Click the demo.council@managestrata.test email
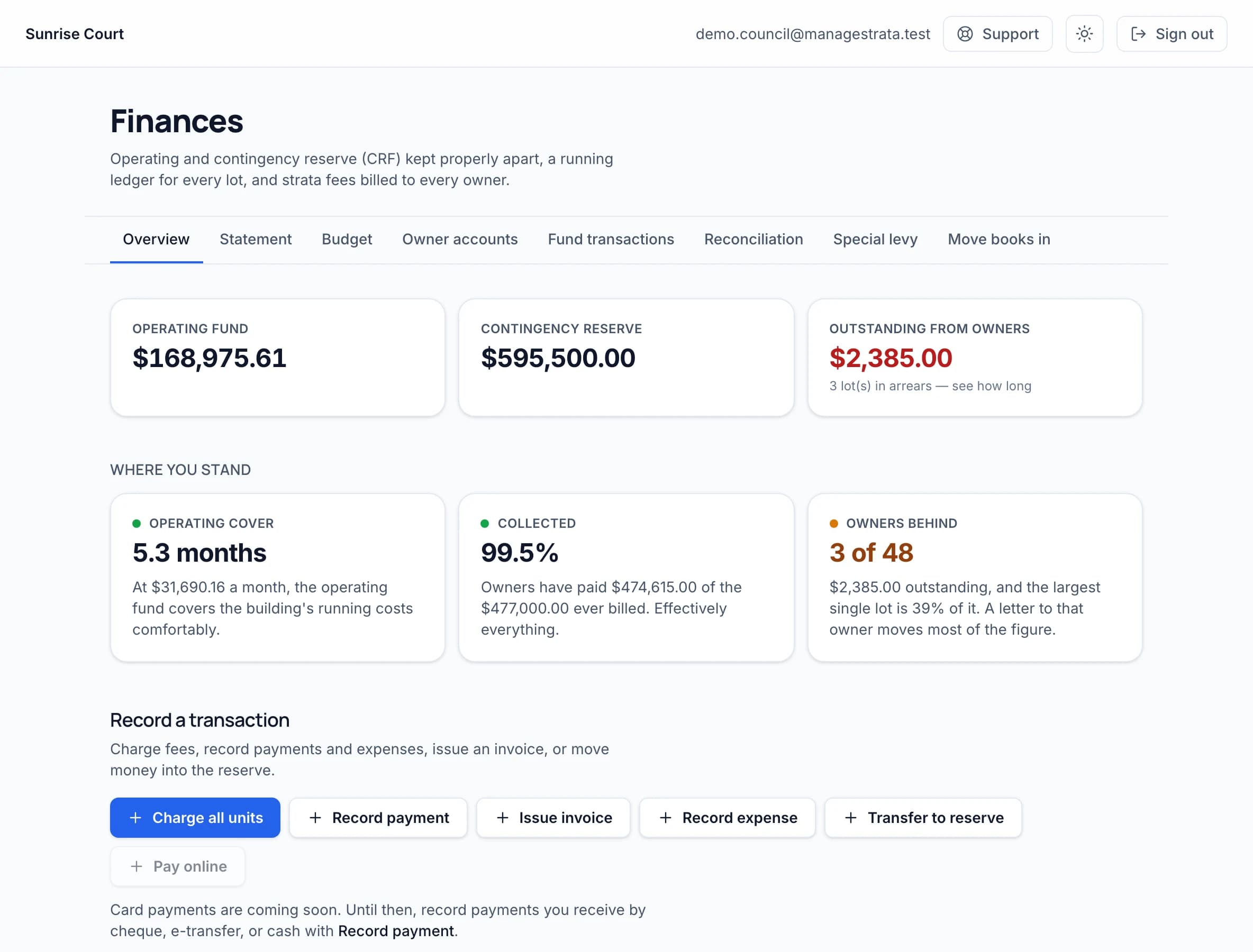The width and height of the screenshot is (1253, 952). 813,34
